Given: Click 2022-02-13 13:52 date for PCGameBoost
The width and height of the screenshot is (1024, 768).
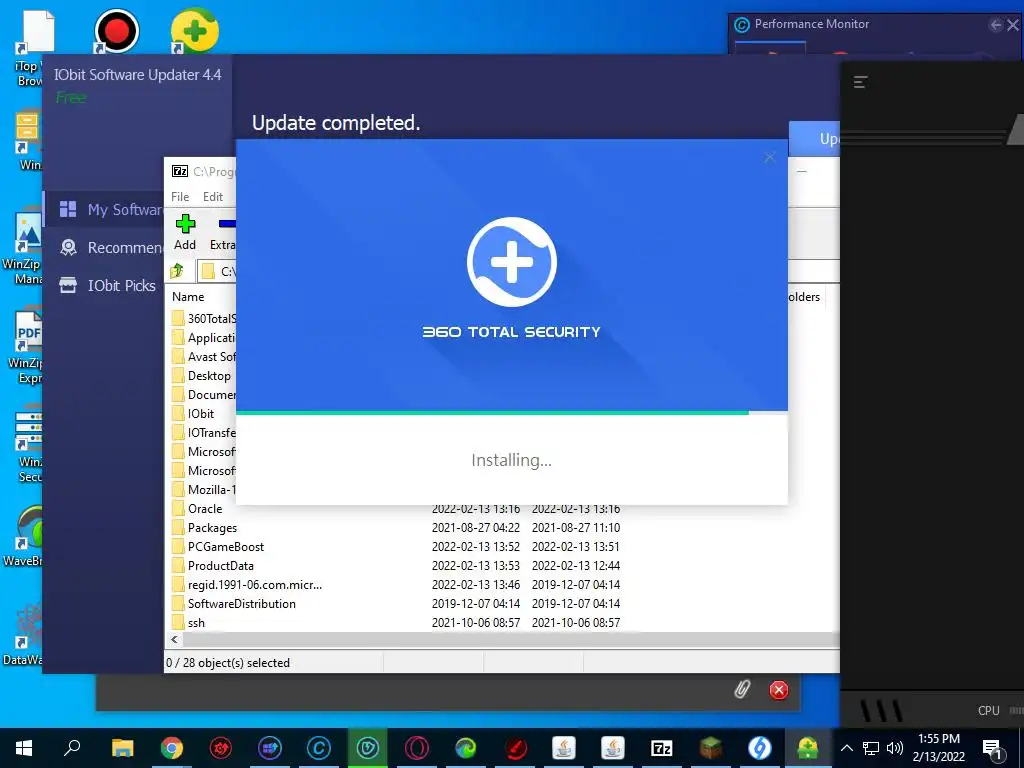Looking at the screenshot, I should point(475,547).
